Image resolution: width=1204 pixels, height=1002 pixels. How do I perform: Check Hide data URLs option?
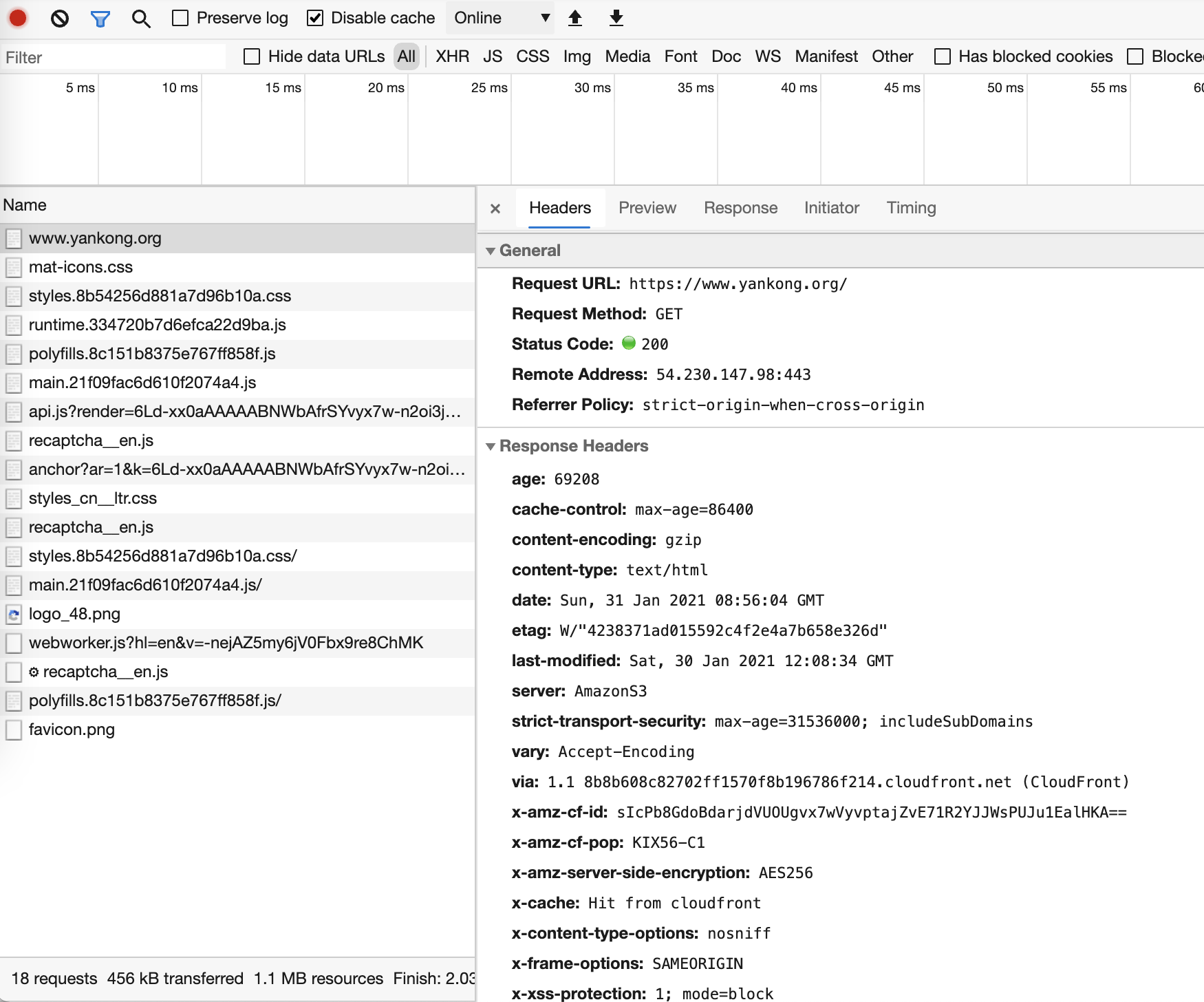252,56
